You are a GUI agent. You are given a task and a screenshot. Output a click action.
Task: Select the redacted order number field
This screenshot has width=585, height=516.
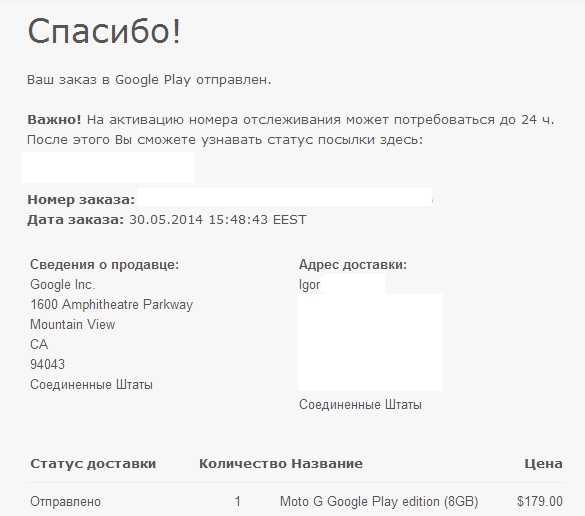coord(284,197)
